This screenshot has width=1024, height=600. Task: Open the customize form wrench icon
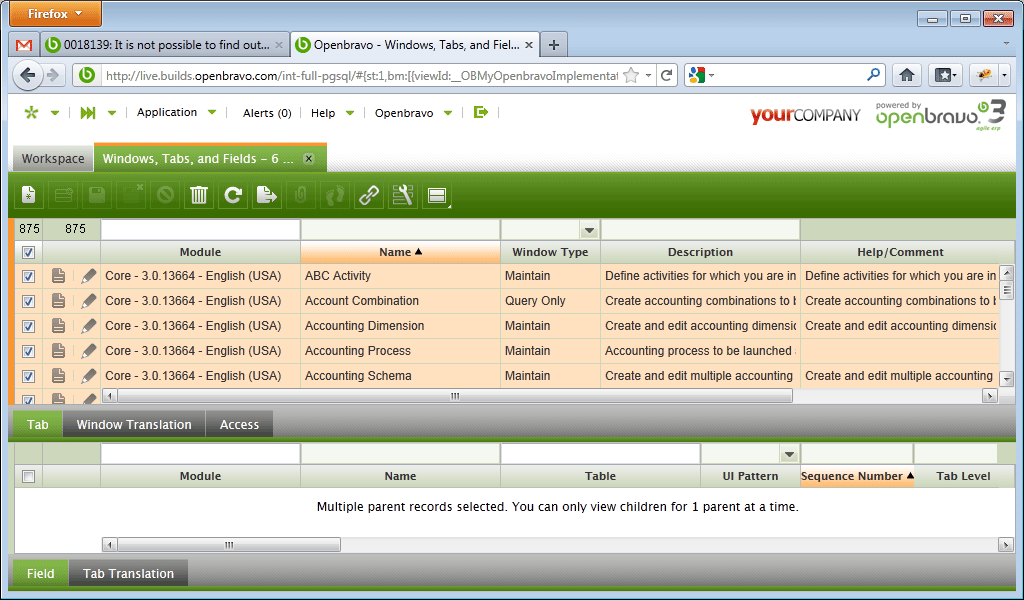(x=403, y=196)
